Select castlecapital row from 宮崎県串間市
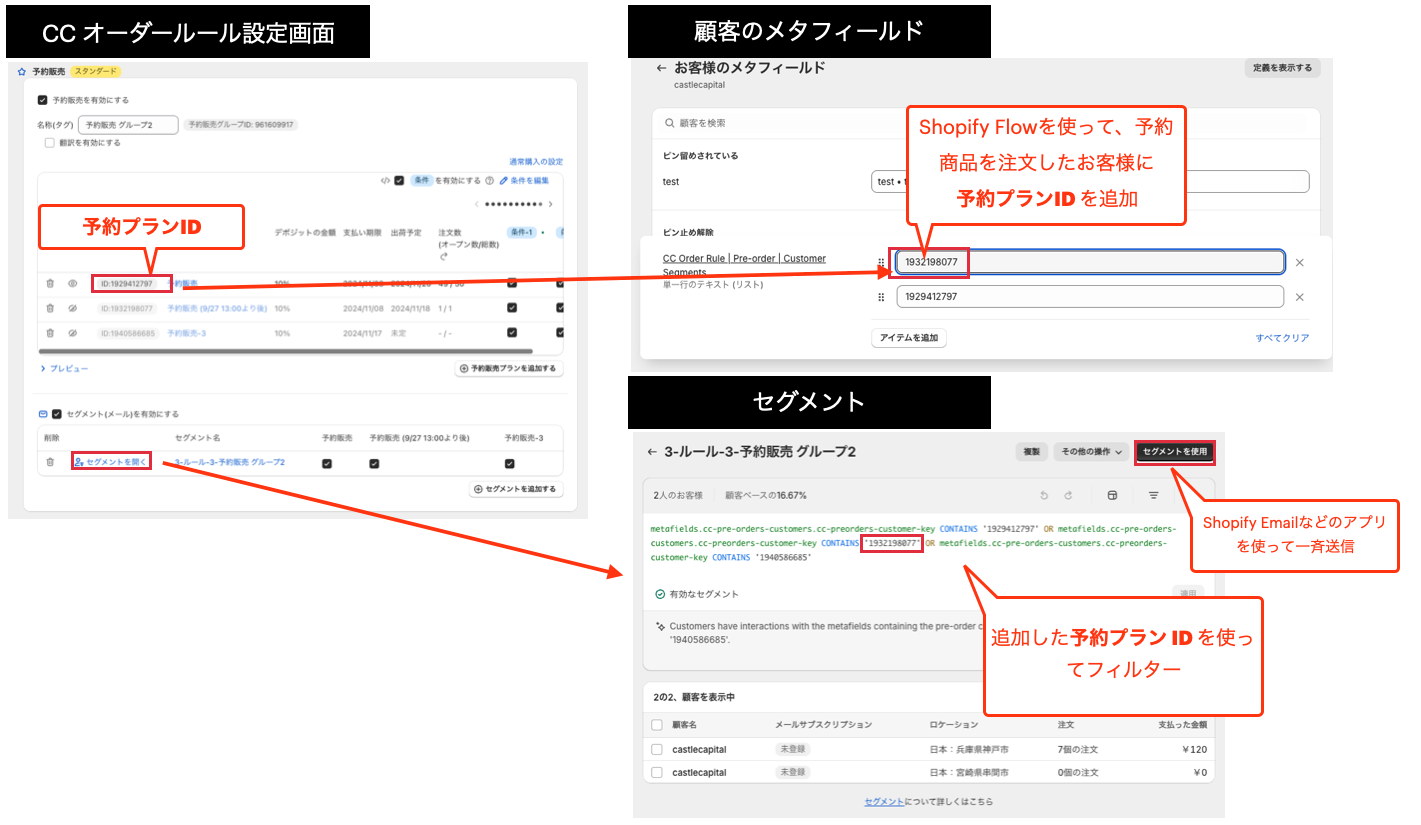Image resolution: width=1421 pixels, height=825 pixels. pyautogui.click(x=657, y=772)
